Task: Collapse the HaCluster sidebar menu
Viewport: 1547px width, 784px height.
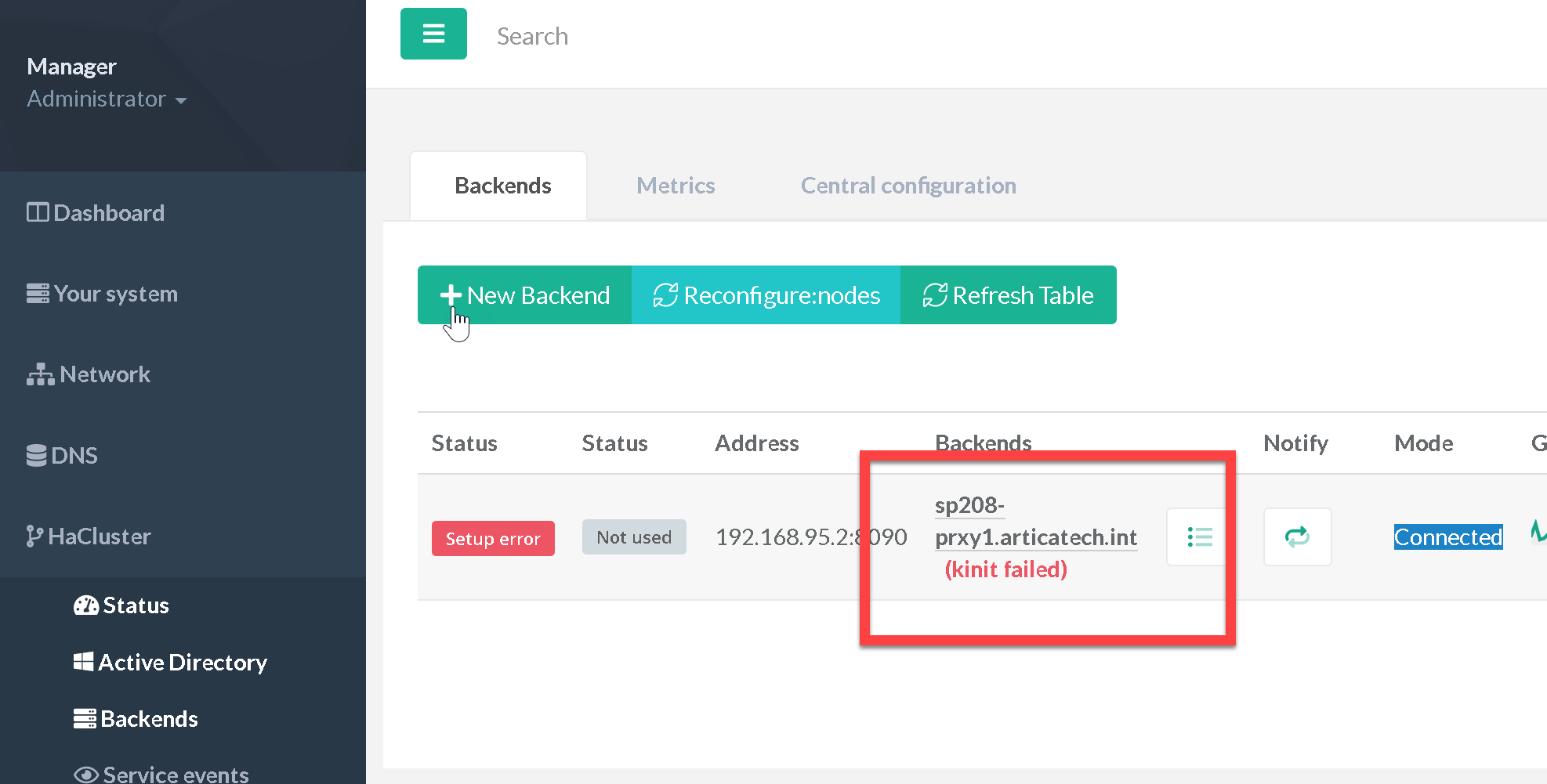Action: [89, 537]
